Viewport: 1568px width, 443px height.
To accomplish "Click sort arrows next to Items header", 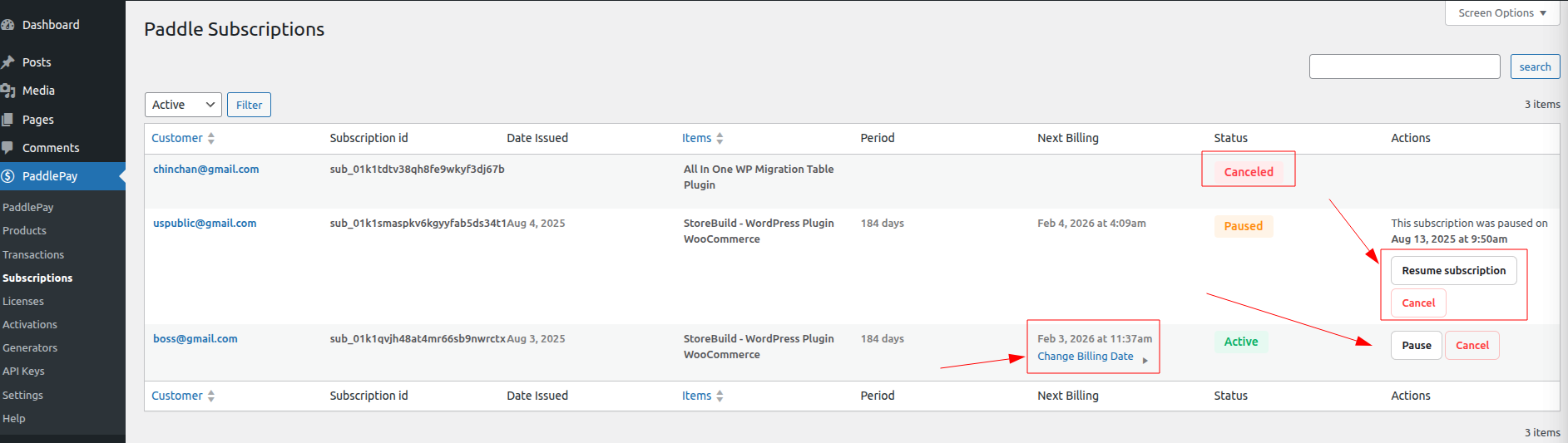I will click(720, 139).
